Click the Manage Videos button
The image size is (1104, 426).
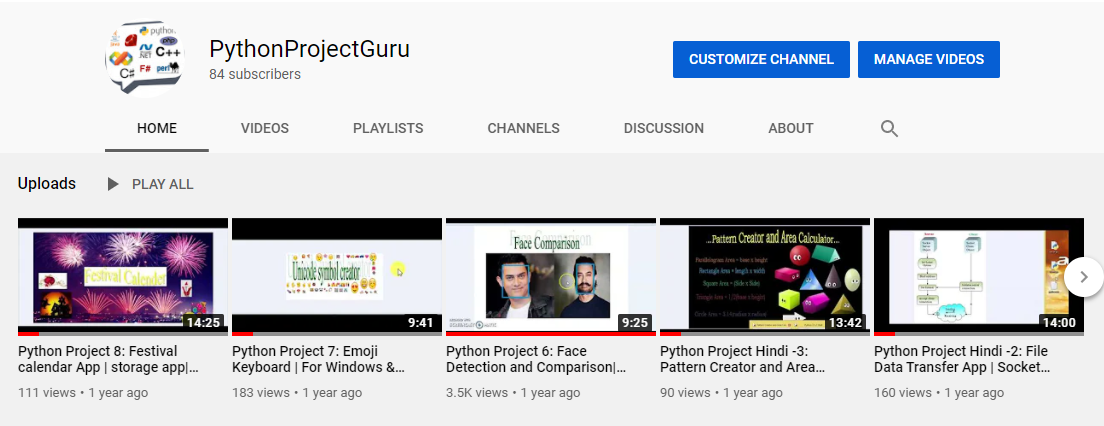(x=929, y=59)
